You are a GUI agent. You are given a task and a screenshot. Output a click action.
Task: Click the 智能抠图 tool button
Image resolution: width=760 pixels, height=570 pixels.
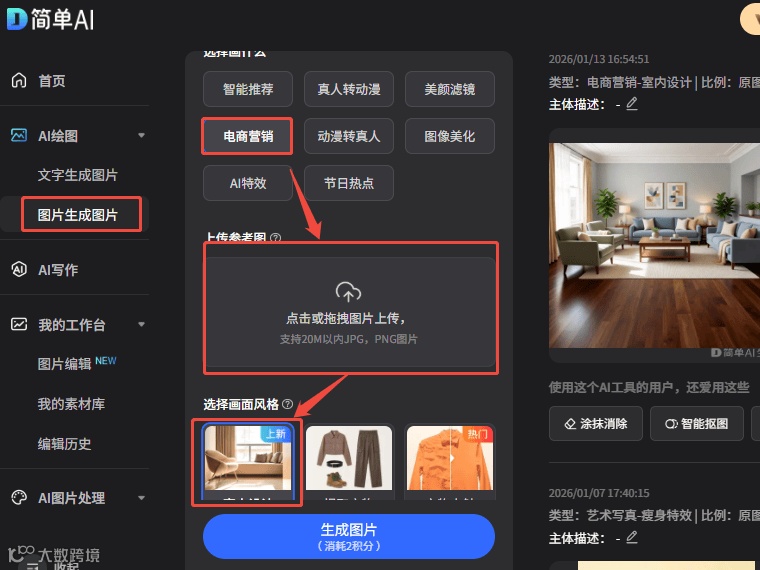coord(697,424)
